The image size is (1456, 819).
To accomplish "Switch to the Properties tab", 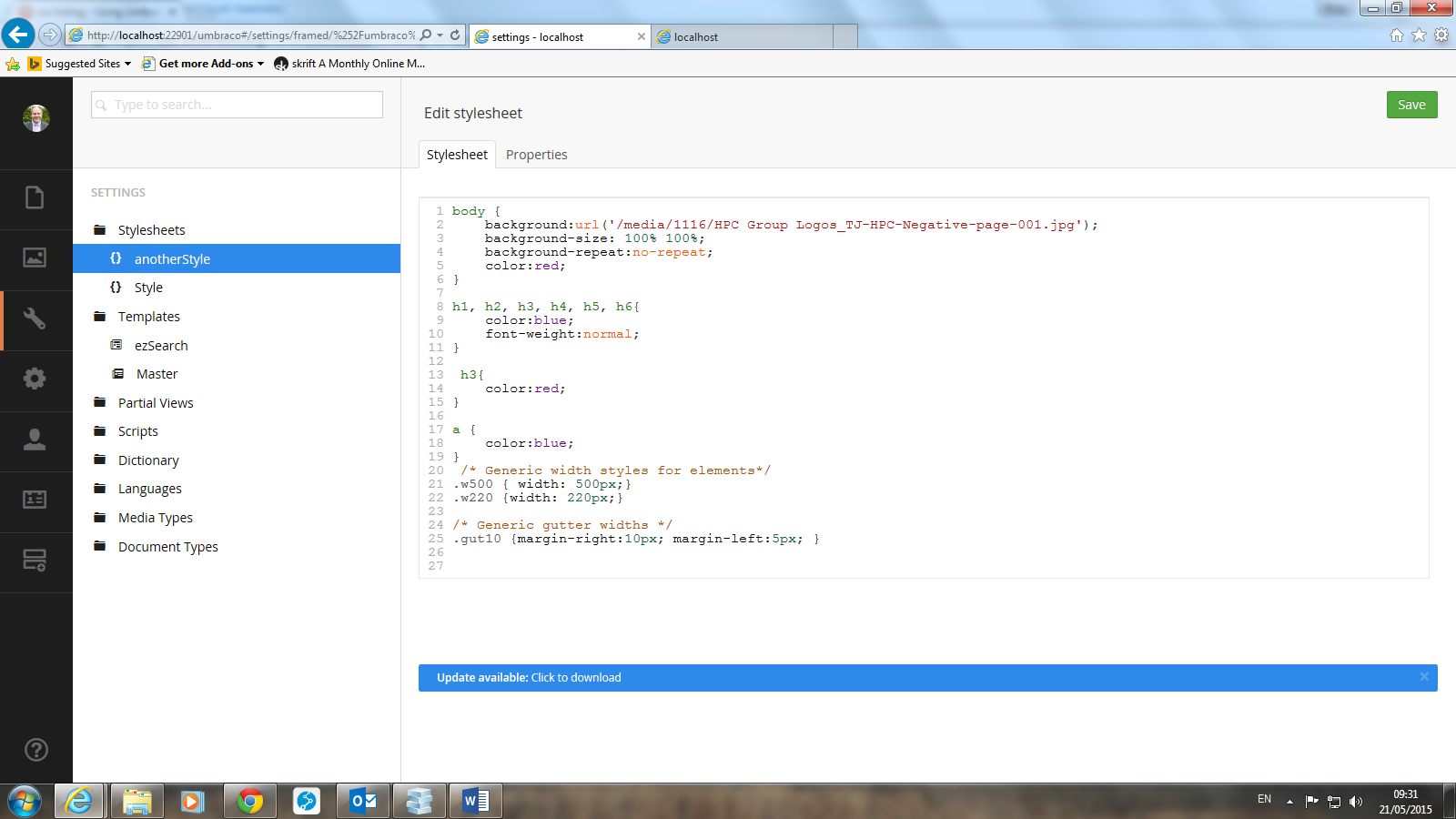I will [536, 155].
